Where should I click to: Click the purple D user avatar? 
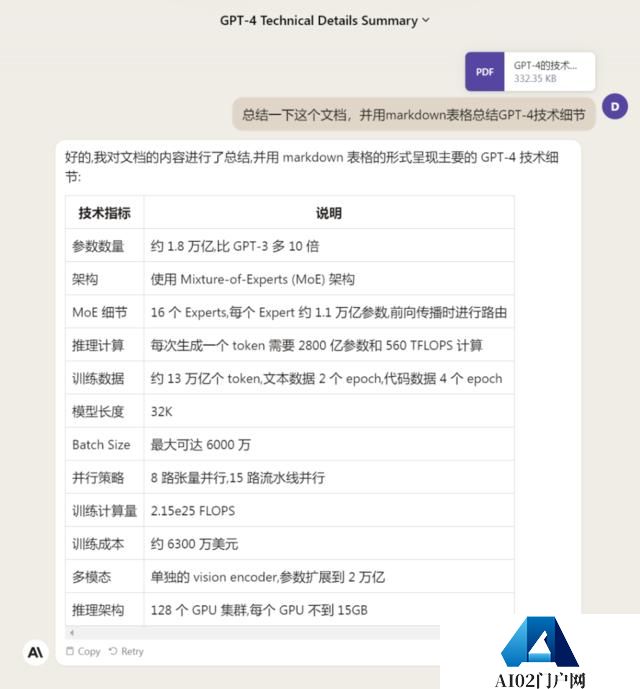coord(615,106)
